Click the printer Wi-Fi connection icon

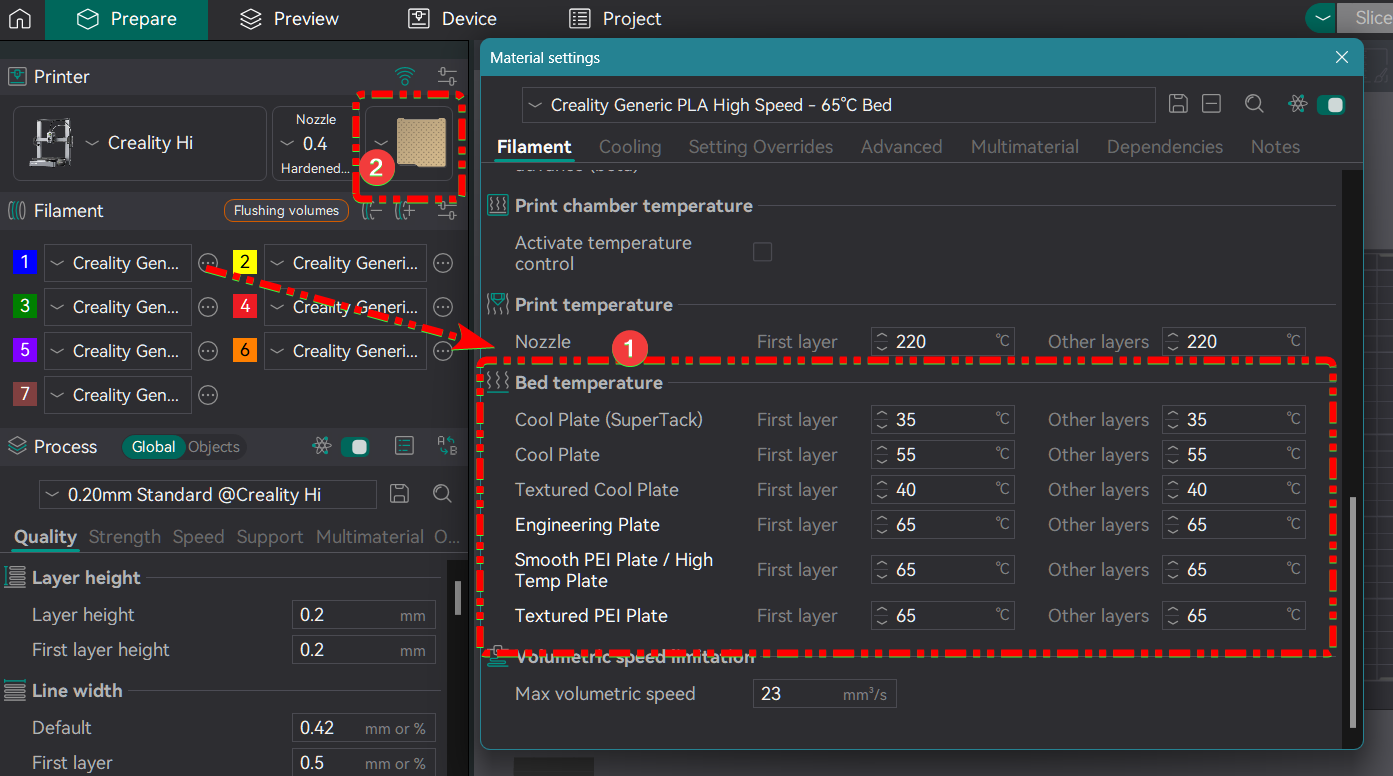(x=405, y=77)
